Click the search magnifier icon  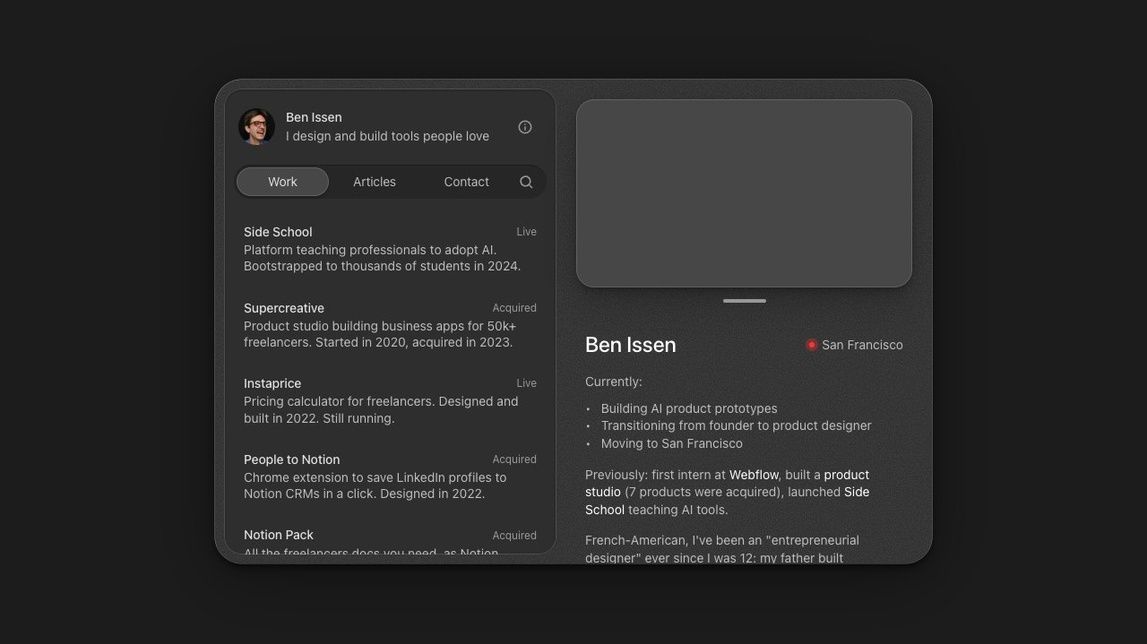pyautogui.click(x=525, y=180)
